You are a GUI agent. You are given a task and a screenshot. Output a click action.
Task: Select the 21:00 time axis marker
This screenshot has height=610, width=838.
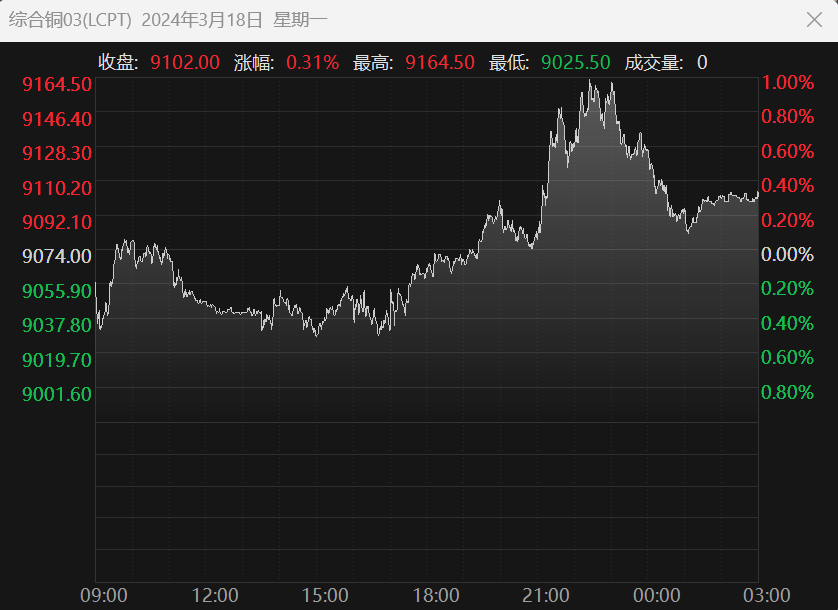tap(546, 596)
